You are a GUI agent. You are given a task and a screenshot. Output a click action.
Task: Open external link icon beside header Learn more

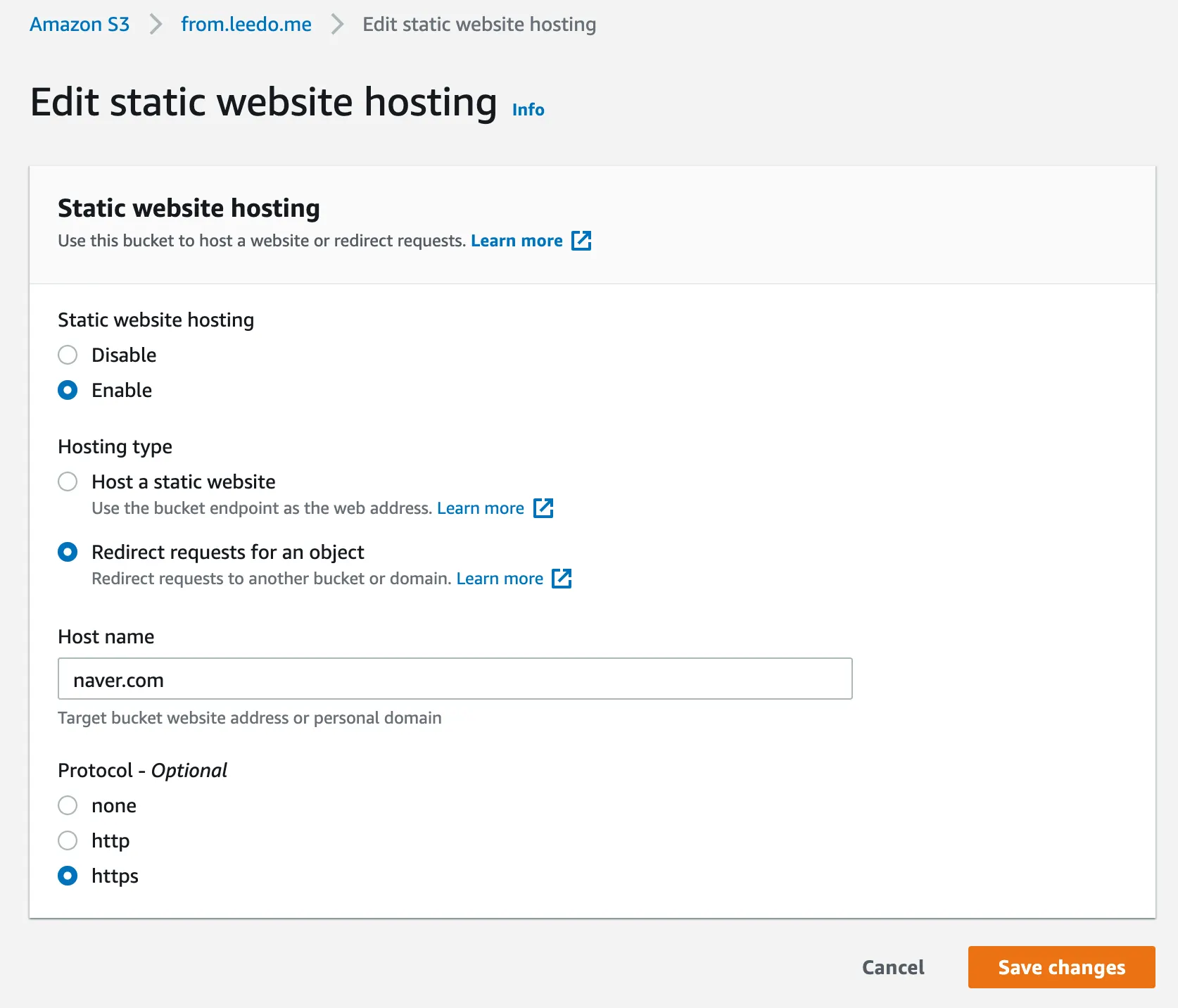tap(581, 241)
